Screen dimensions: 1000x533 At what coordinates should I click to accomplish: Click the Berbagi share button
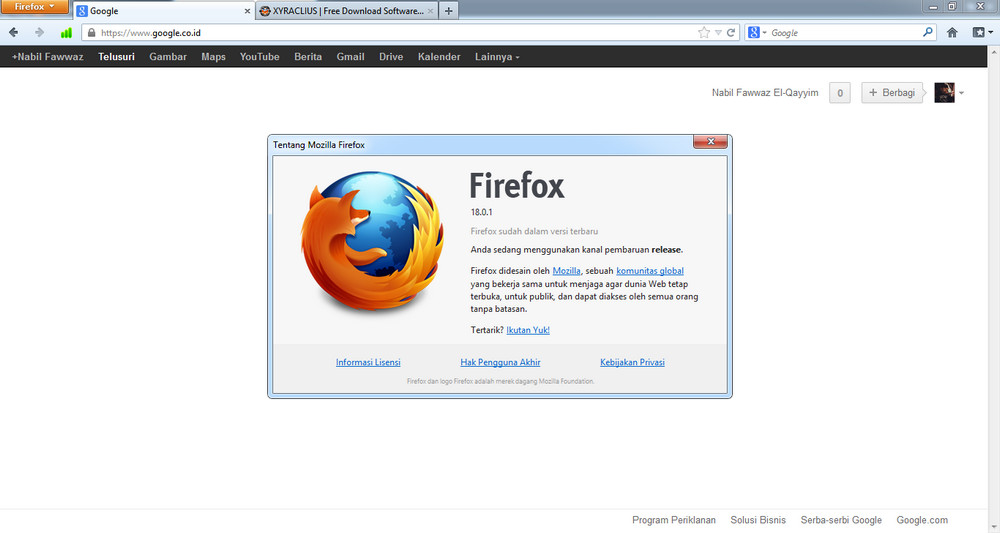pyautogui.click(x=892, y=92)
